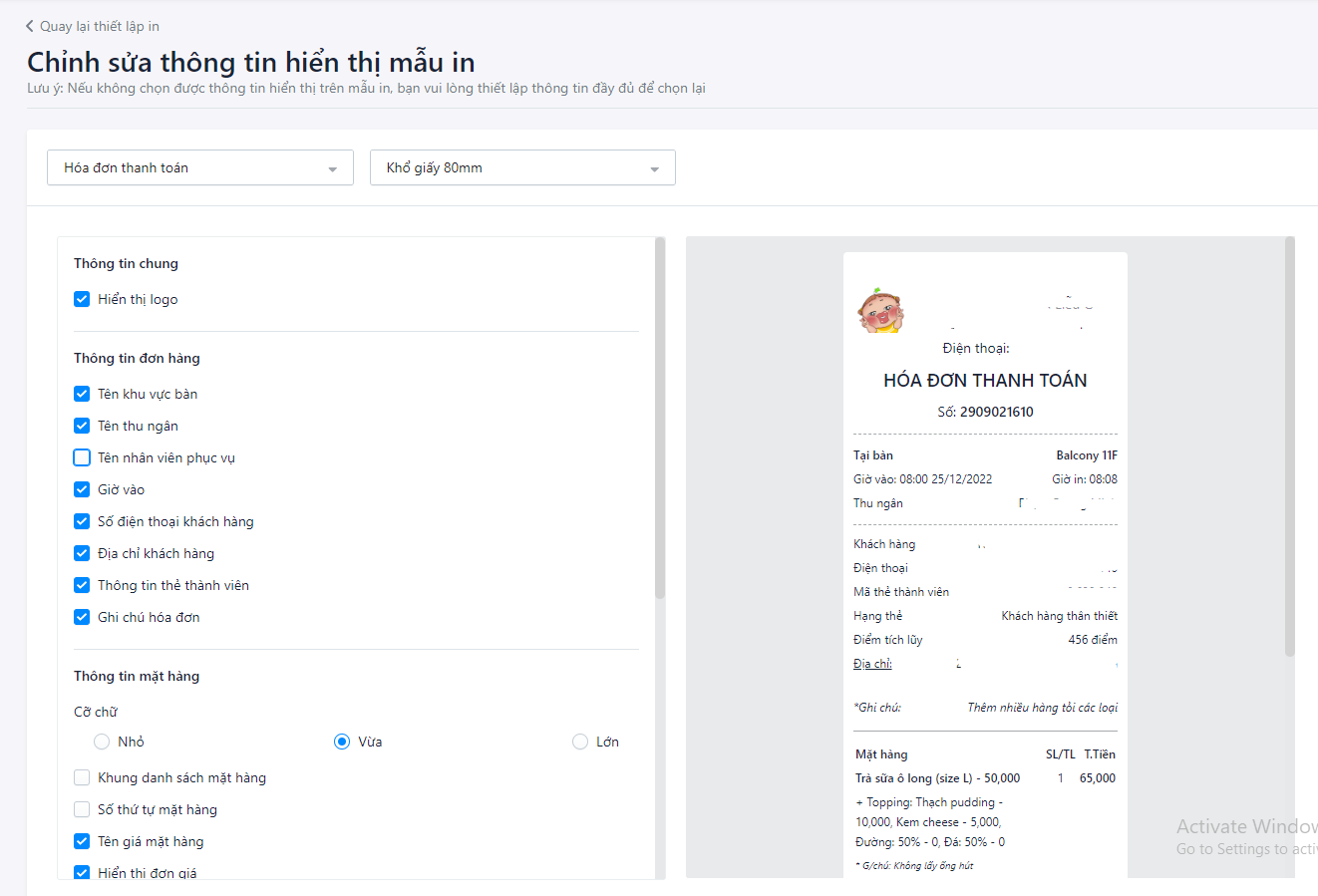Click the receipt preview vertical scrollbar
This screenshot has height=896, width=1318.
1290,446
